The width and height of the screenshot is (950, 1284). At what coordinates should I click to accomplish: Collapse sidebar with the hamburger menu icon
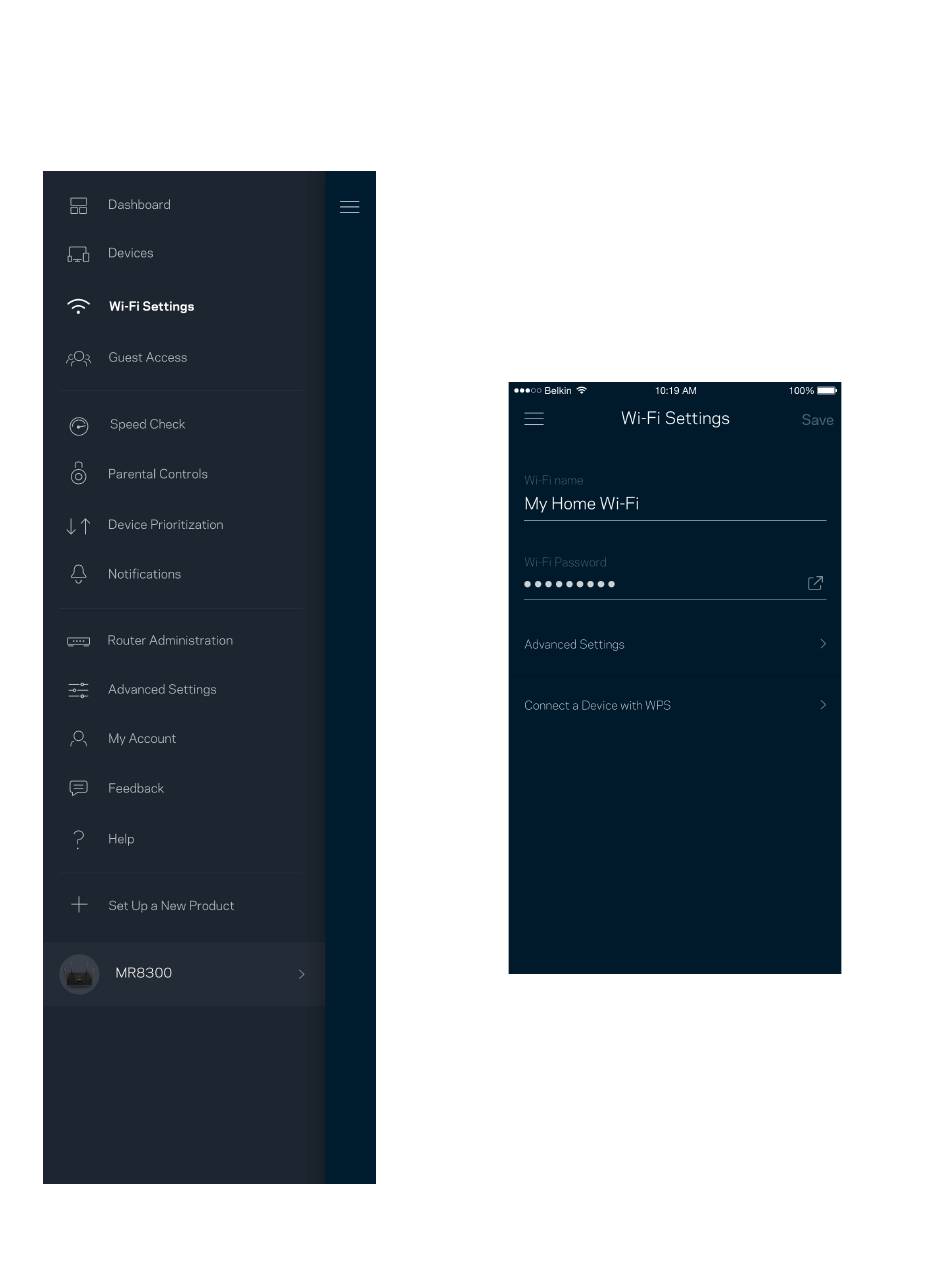tap(349, 207)
